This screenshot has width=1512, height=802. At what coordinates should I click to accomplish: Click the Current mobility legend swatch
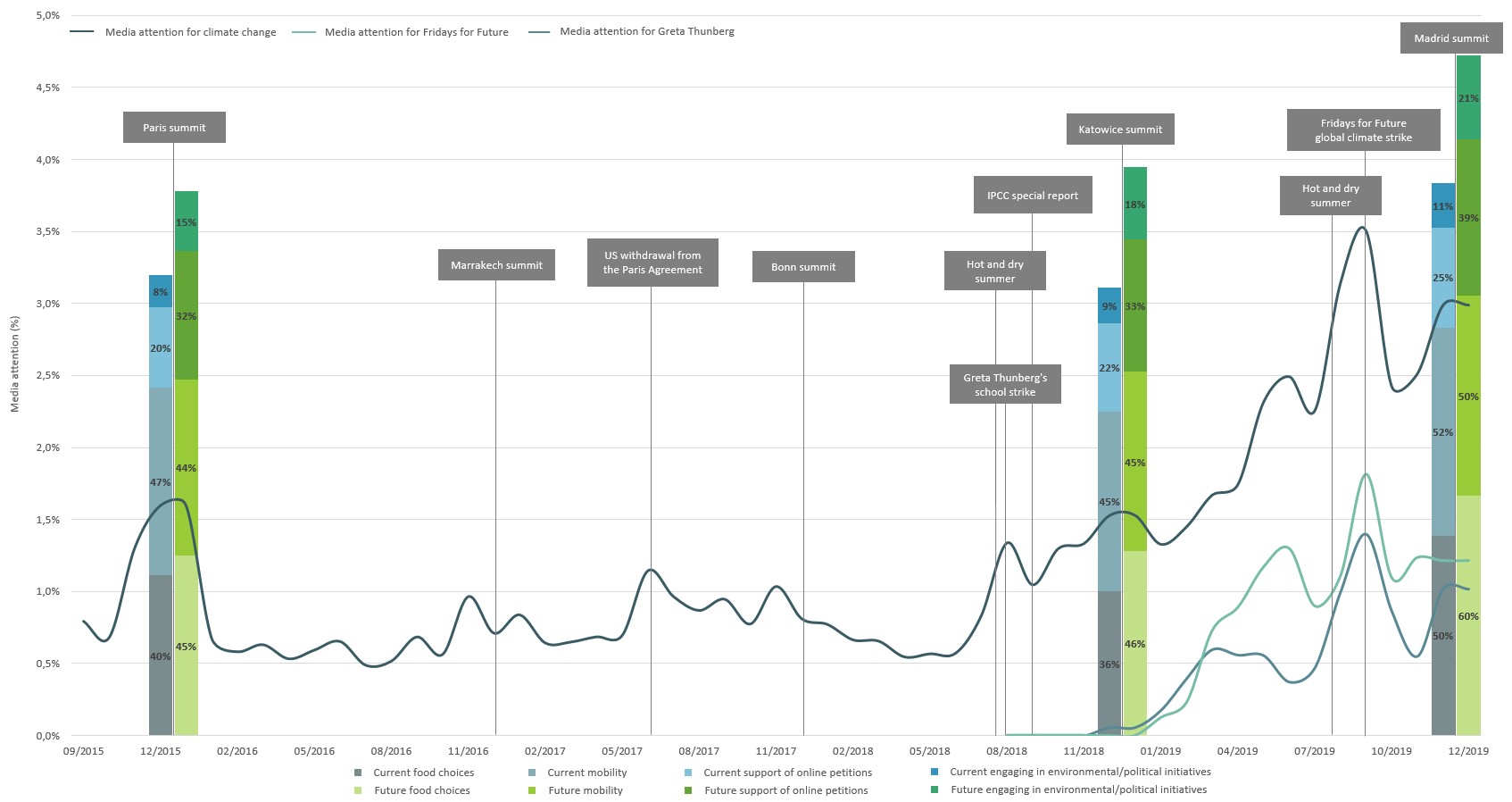(532, 773)
